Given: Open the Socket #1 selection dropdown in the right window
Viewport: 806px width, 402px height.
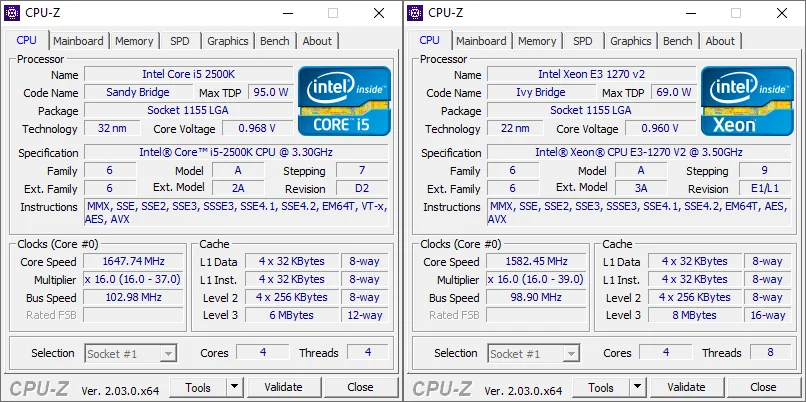Looking at the screenshot, I should (534, 354).
